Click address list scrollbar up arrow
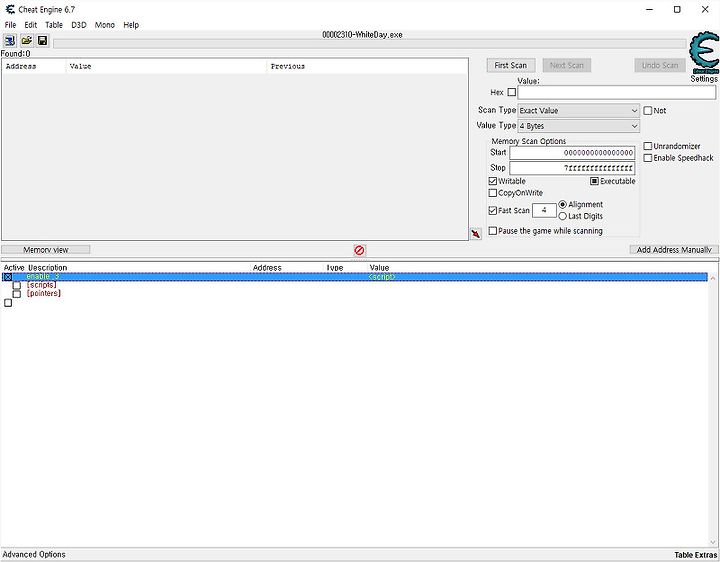Image resolution: width=720 pixels, height=562 pixels. tap(713, 278)
